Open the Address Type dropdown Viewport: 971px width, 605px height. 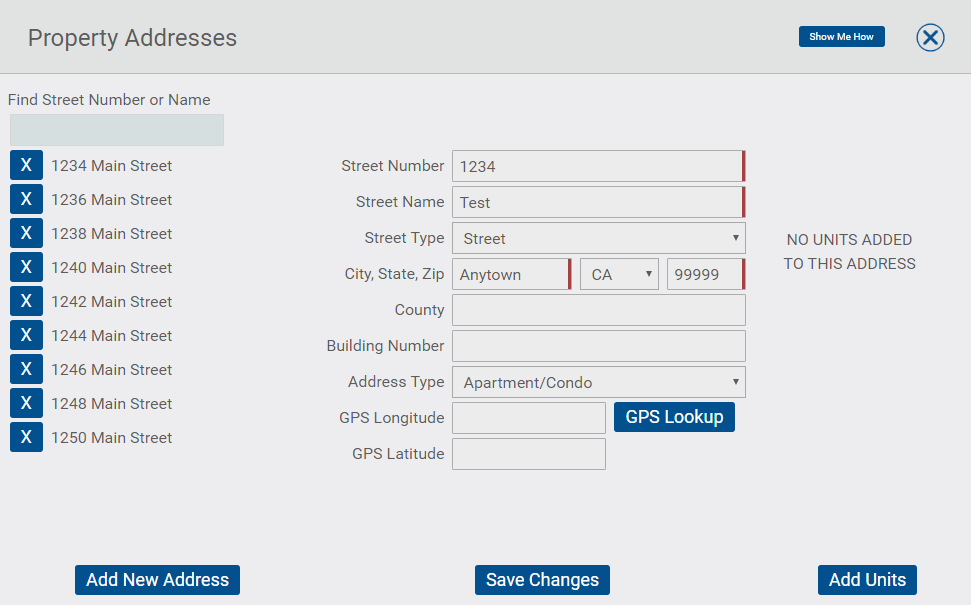pyautogui.click(x=599, y=382)
